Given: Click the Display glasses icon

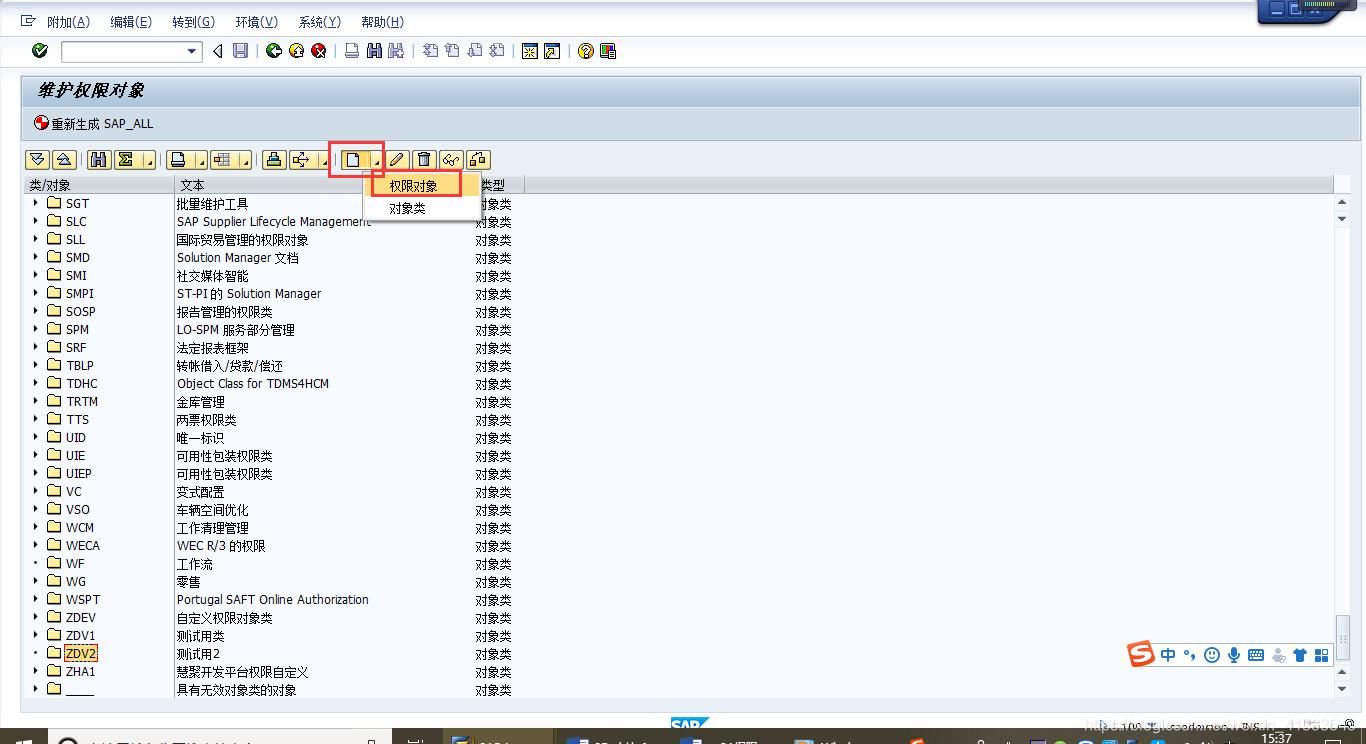Looking at the screenshot, I should click(451, 159).
